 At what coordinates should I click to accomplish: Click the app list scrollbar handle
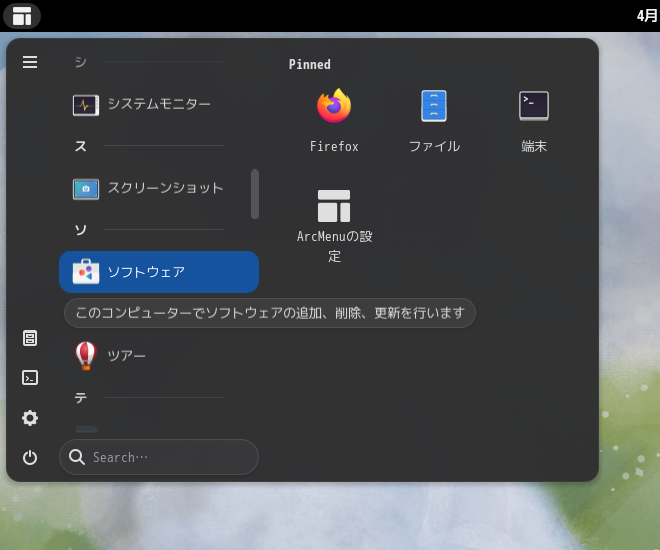pos(255,194)
